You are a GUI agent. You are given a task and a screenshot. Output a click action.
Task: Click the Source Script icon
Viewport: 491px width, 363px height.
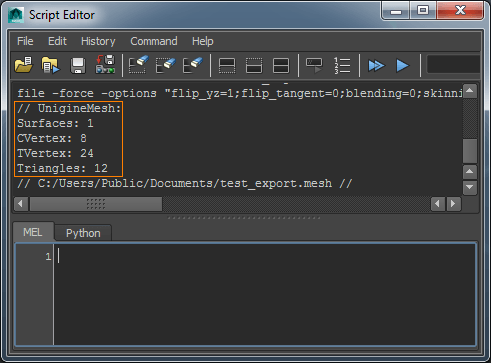point(50,65)
